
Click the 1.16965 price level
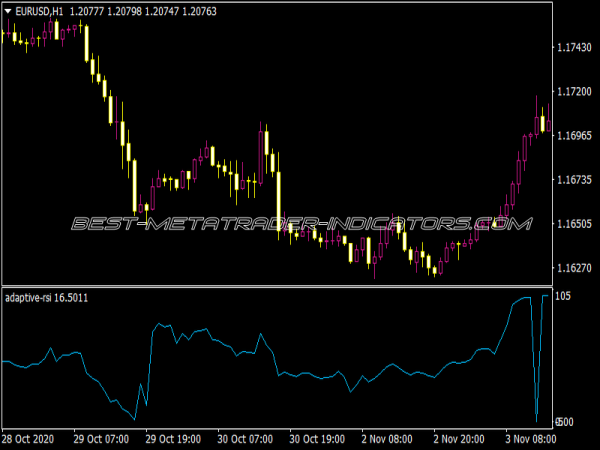tap(574, 135)
